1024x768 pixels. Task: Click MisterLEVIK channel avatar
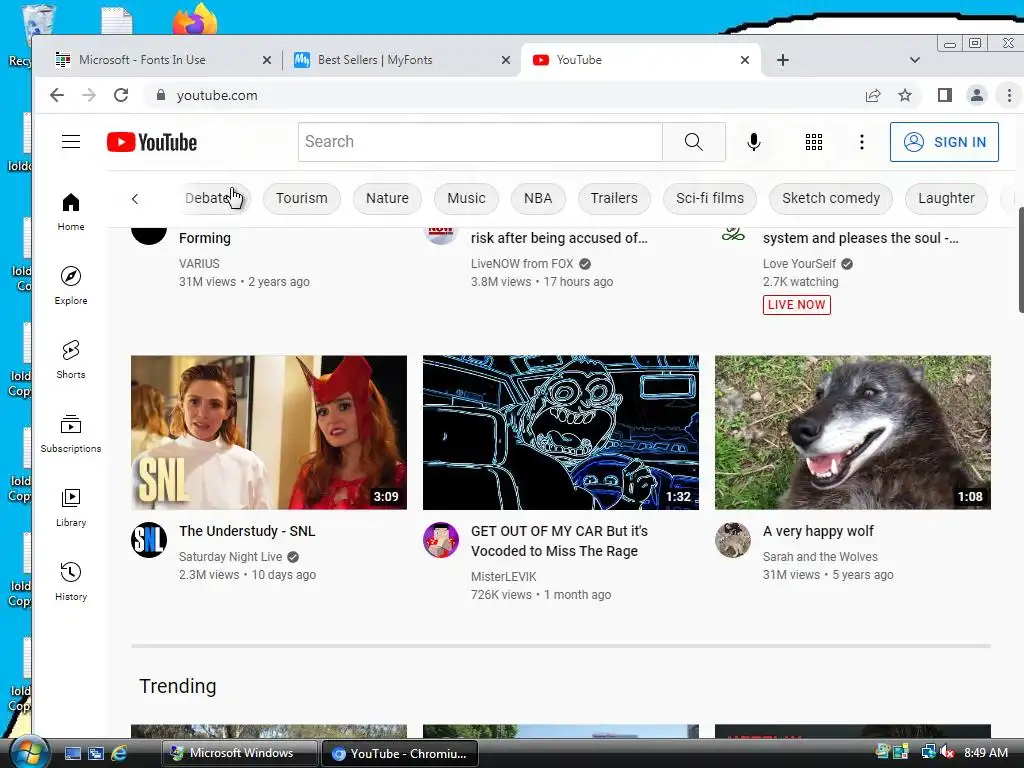point(441,540)
